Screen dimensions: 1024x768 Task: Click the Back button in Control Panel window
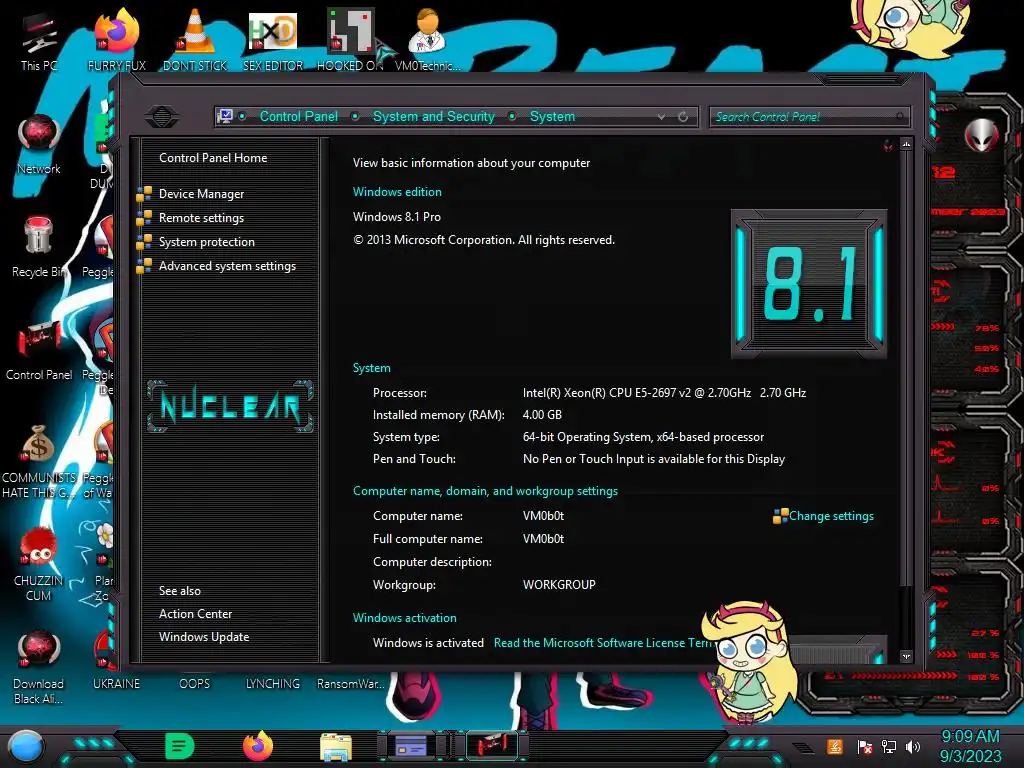point(162,117)
